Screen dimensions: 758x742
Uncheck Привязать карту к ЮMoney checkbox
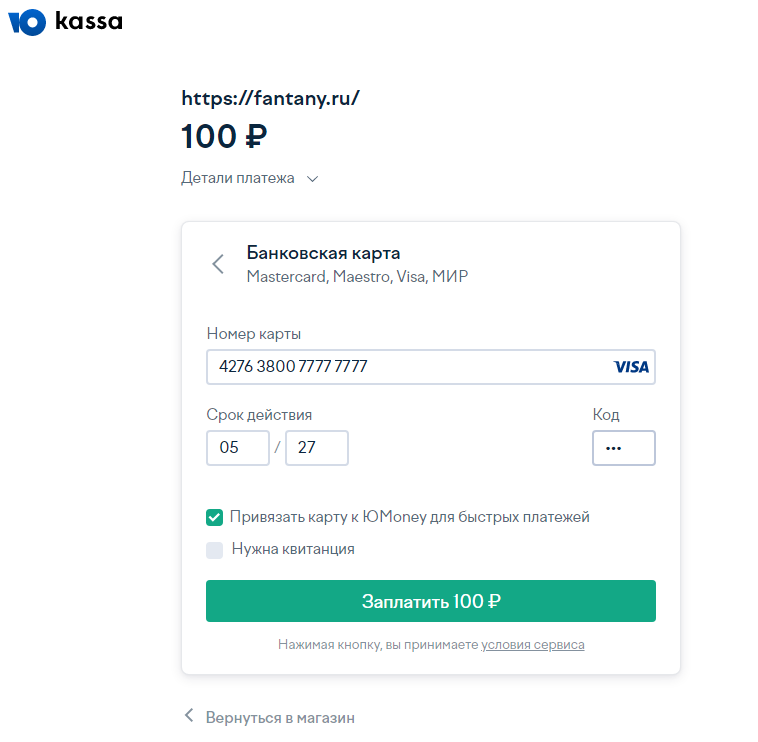(x=214, y=517)
